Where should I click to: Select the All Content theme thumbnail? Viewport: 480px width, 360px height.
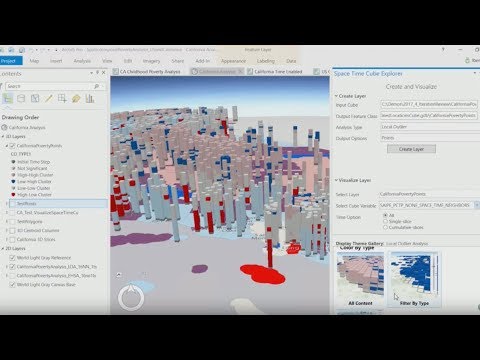360,279
